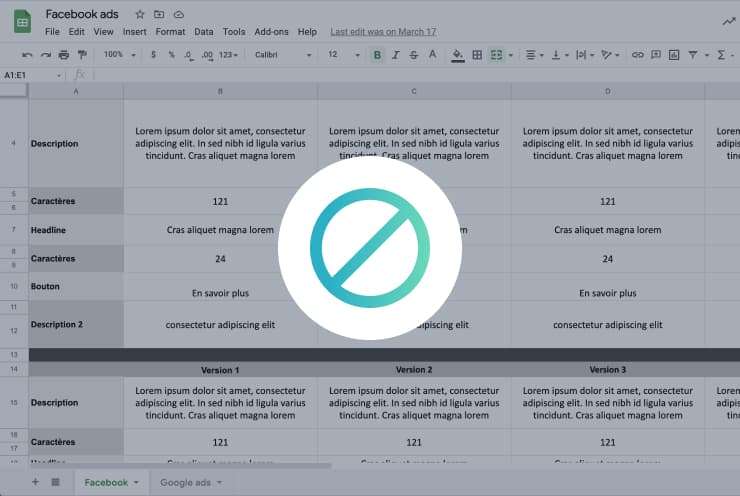Open the Calibri font dropdown
Viewport: 740px width, 496px height.
point(282,55)
